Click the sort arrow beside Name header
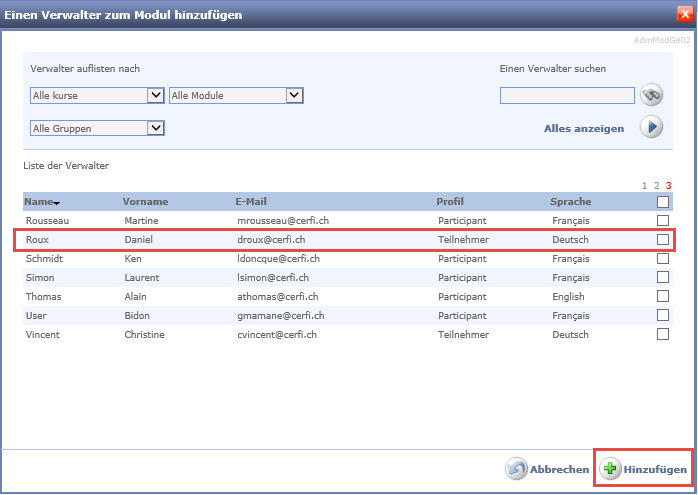 pyautogui.click(x=57, y=204)
